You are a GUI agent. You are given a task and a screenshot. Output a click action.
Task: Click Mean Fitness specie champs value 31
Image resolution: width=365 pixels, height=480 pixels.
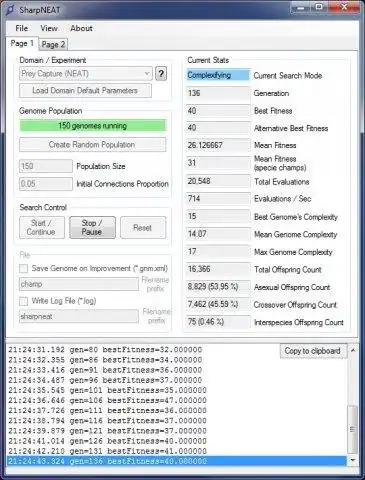click(218, 163)
